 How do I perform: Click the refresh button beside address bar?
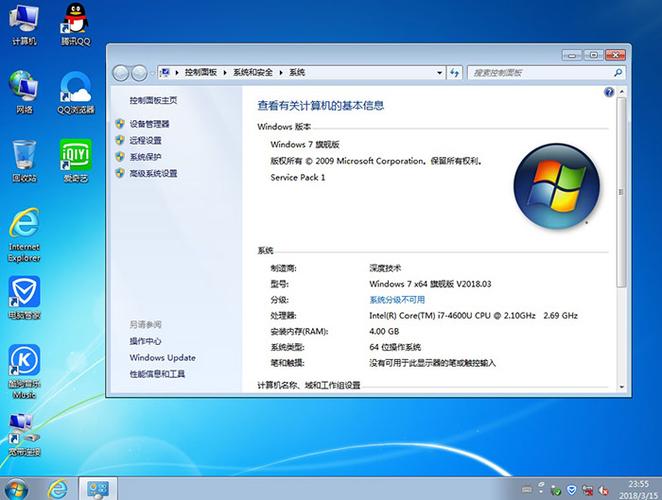(455, 73)
